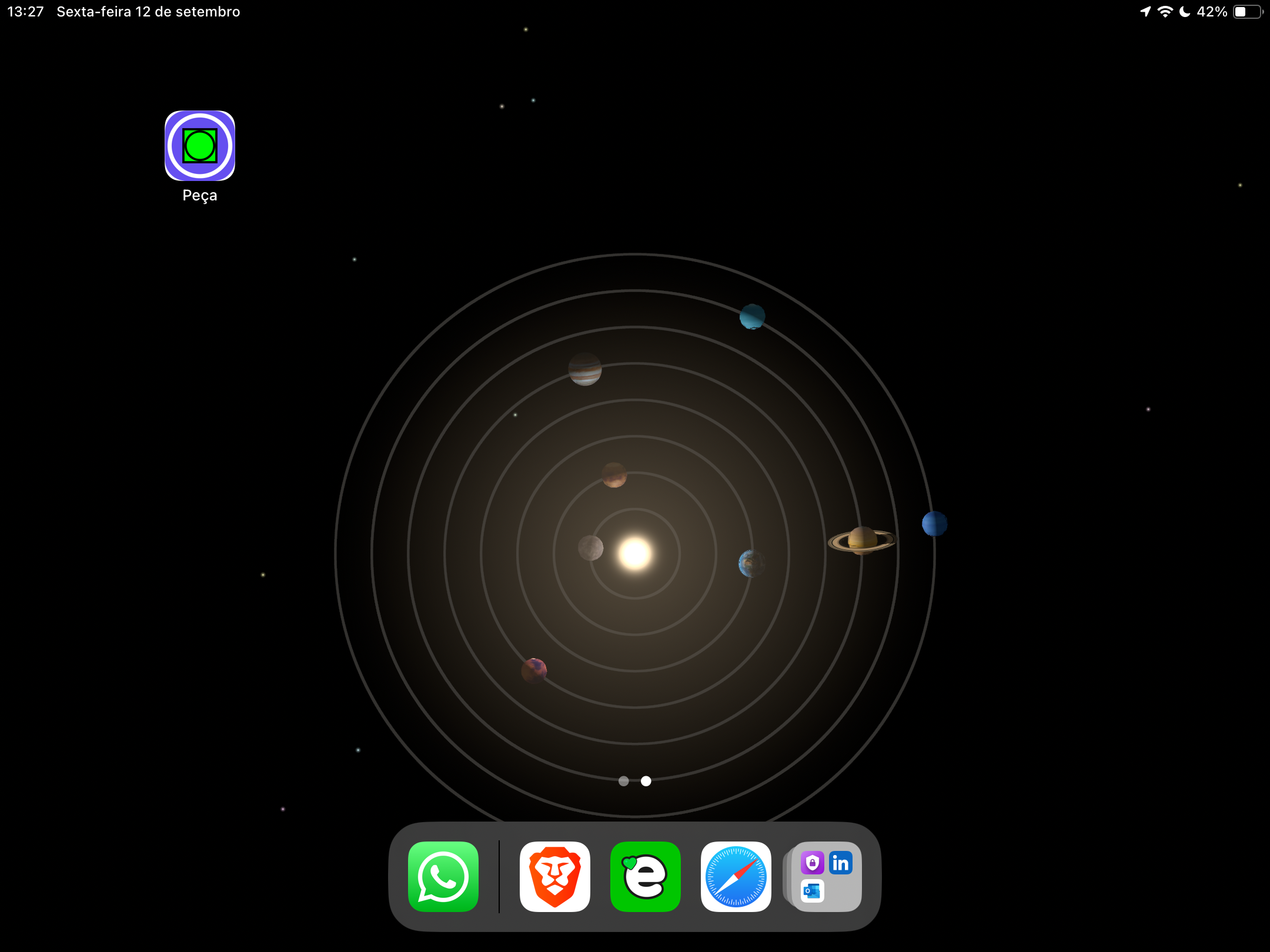The image size is (1270, 952).
Task: Open the green Evernote-style 'e' app
Action: (646, 876)
